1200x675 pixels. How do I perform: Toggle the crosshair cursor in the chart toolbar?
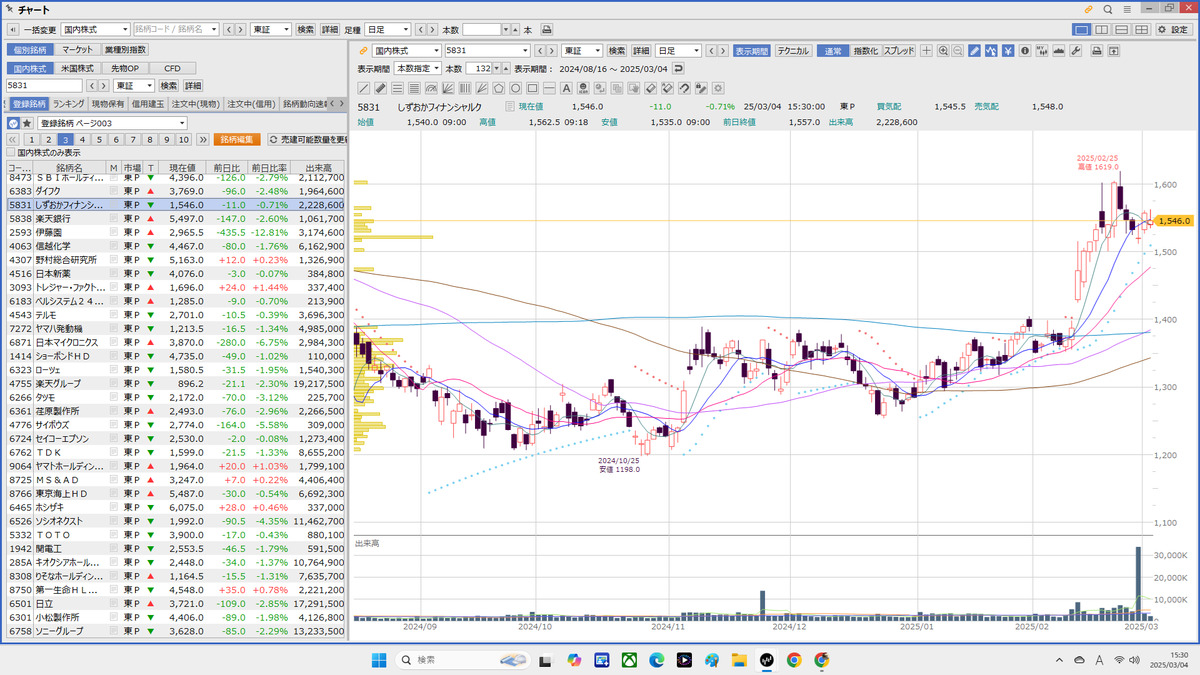coord(926,50)
